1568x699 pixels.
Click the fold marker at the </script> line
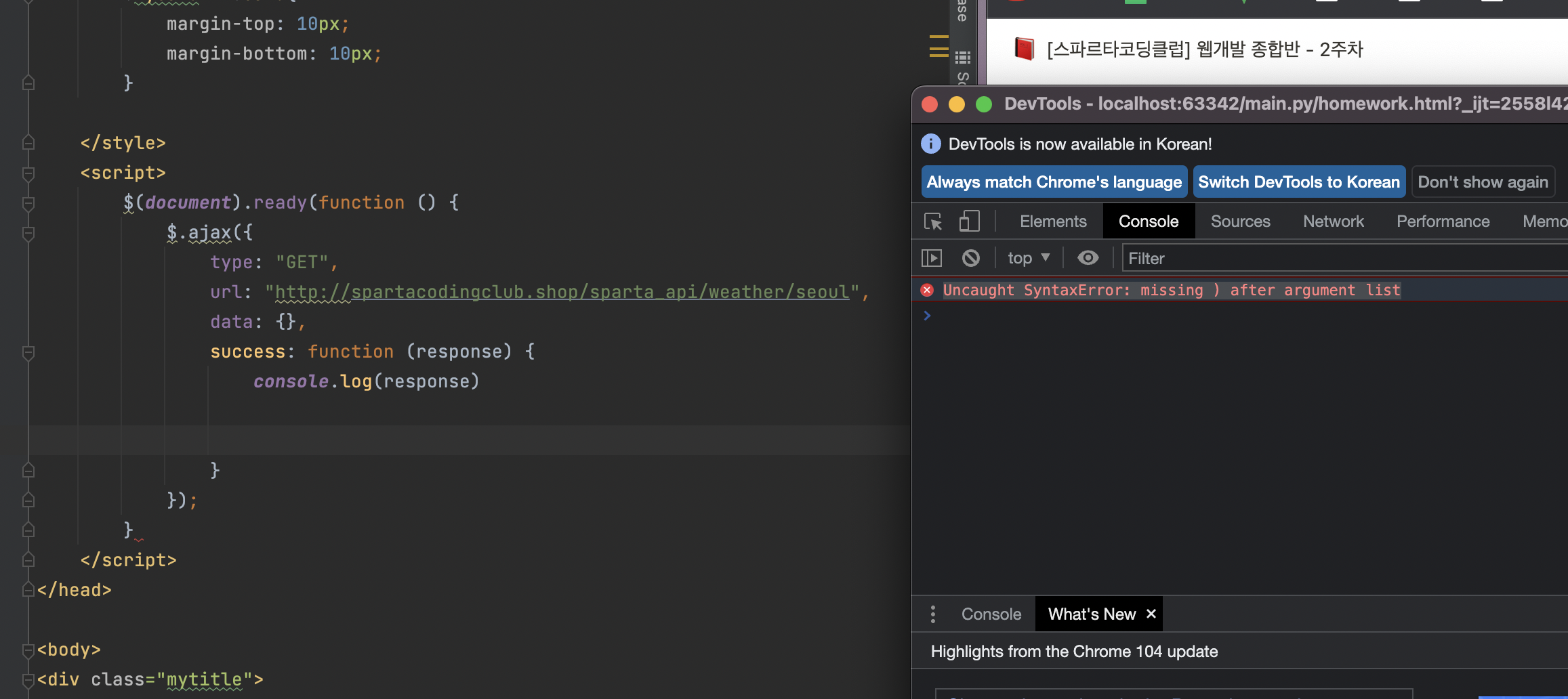pyautogui.click(x=28, y=560)
